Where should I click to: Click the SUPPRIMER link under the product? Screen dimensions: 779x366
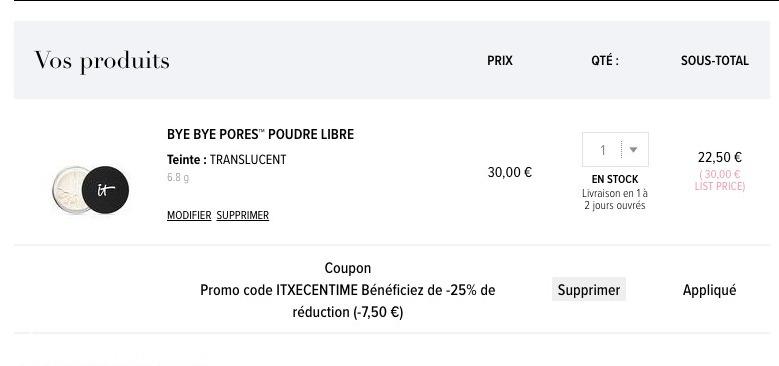[x=242, y=215]
